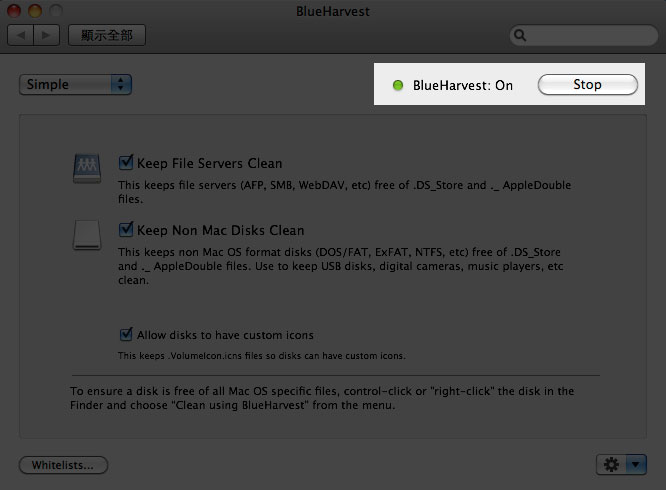Click the magnifying glass search icon

click(520, 35)
